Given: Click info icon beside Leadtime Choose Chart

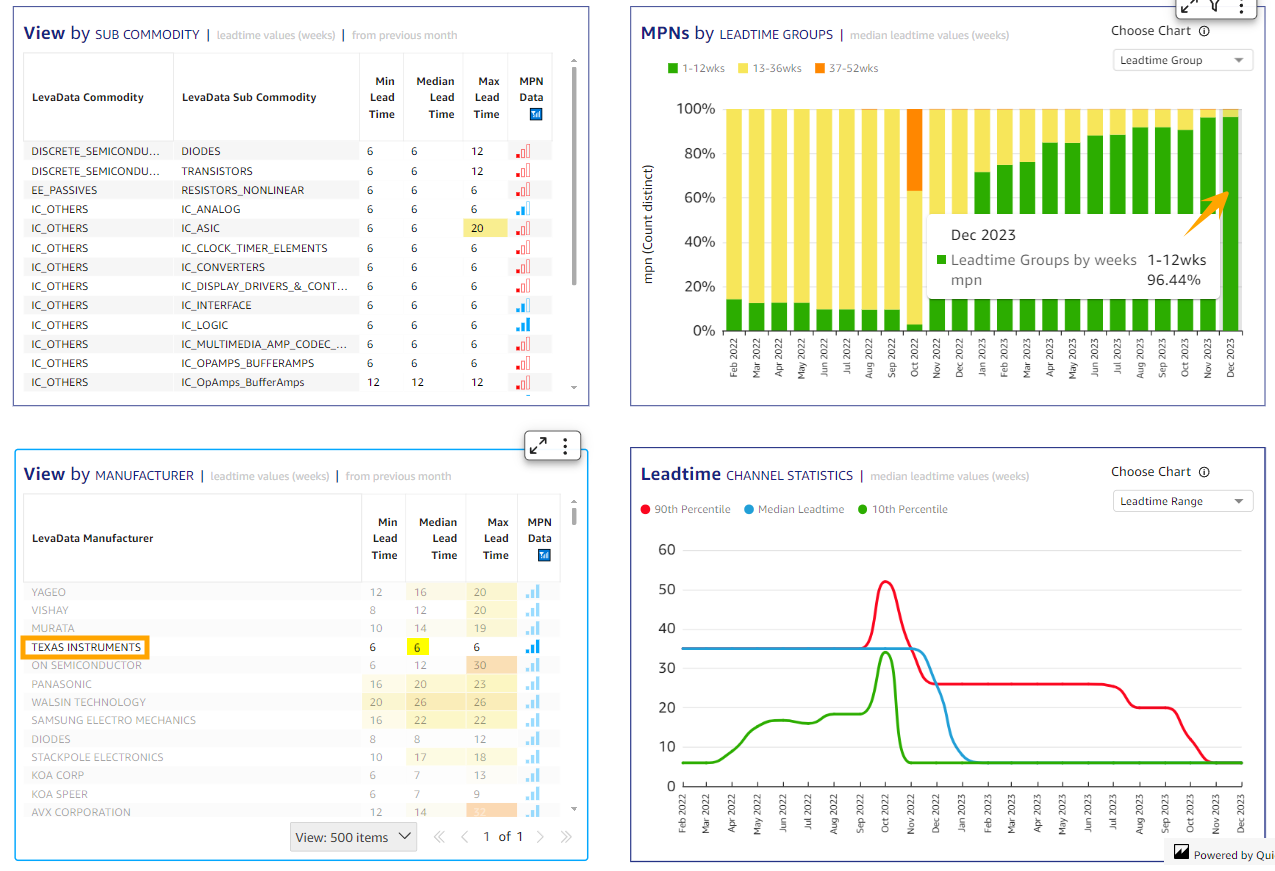Looking at the screenshot, I should click(1204, 472).
